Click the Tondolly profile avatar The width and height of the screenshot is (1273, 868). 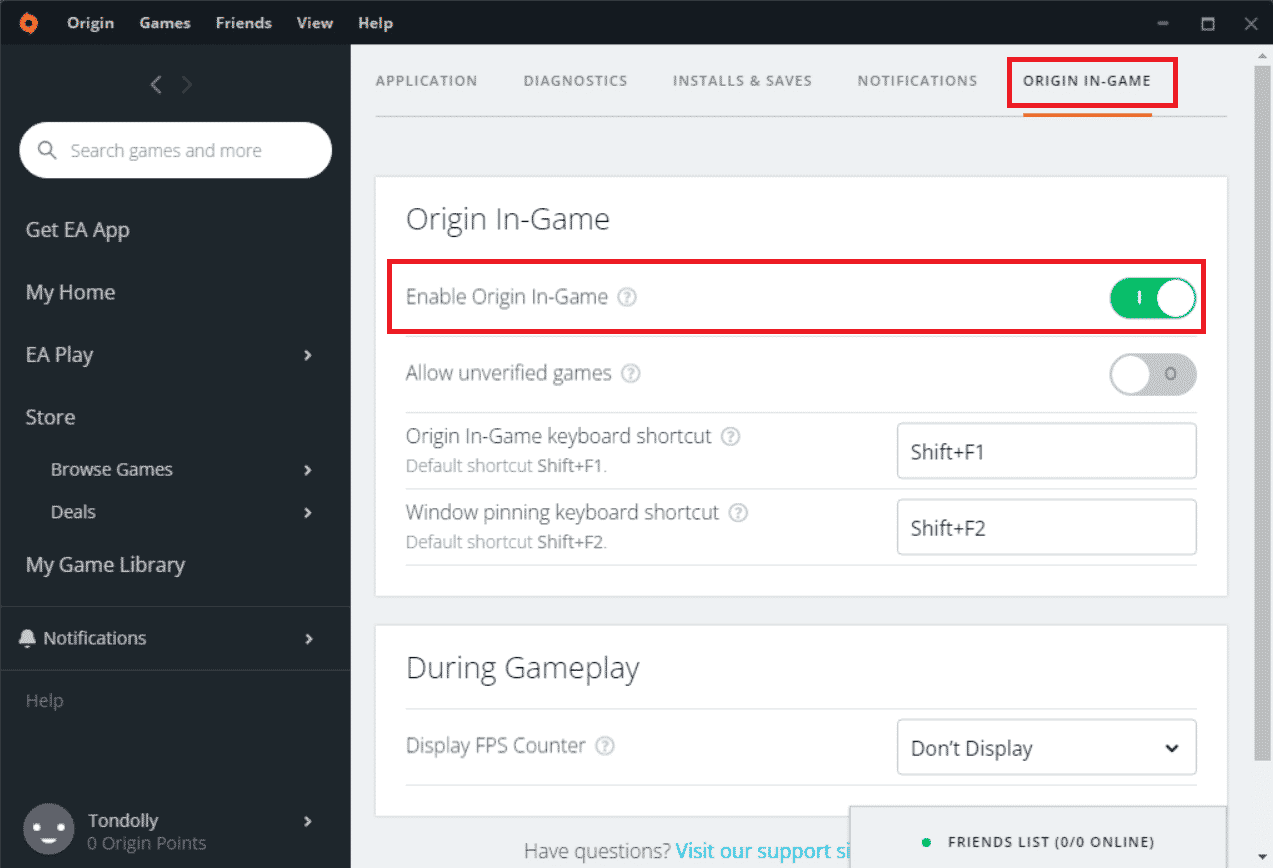point(49,829)
